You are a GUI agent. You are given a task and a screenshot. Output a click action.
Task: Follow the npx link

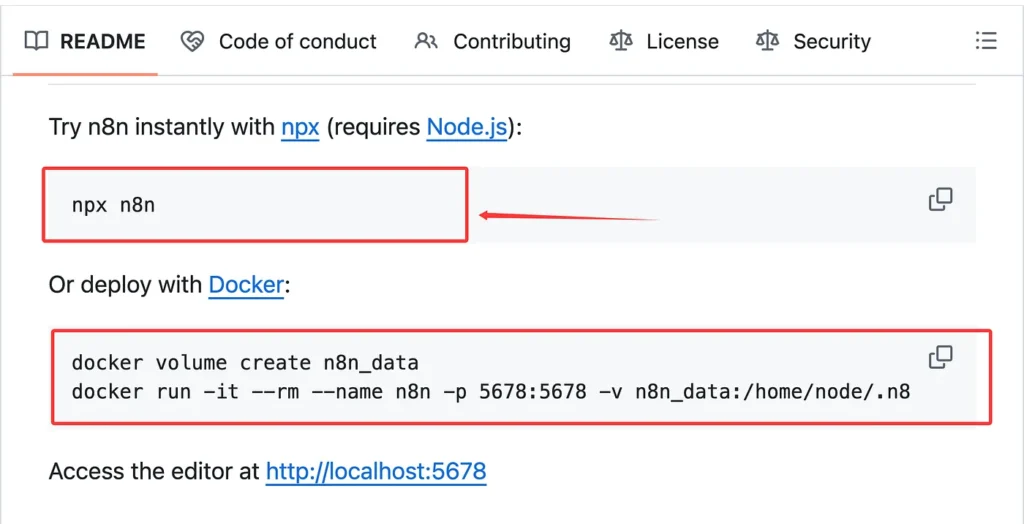click(x=300, y=127)
